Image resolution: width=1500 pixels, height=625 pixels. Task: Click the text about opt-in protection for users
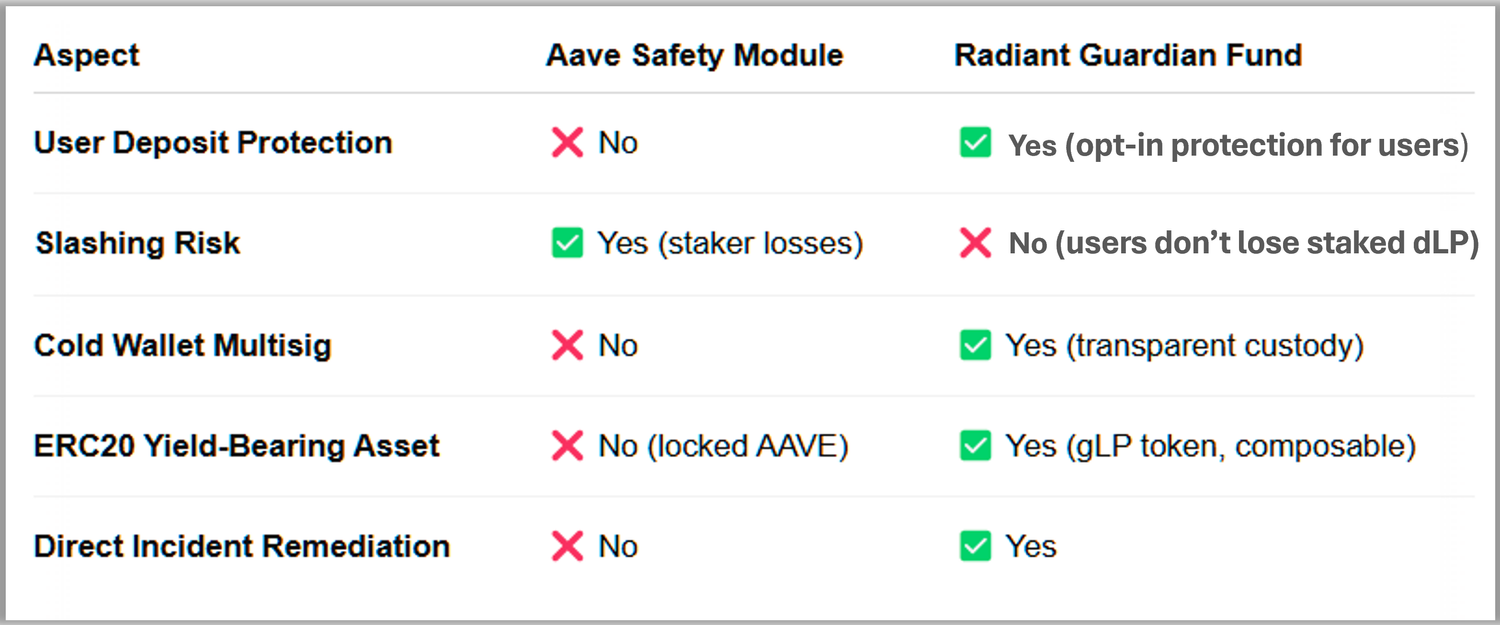pyautogui.click(x=1238, y=146)
